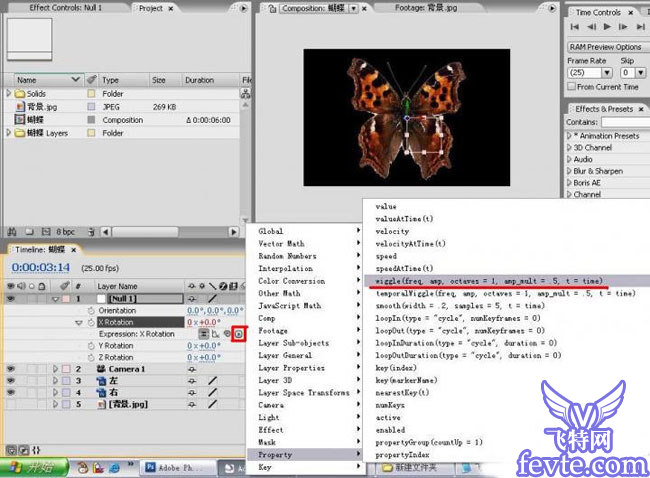Click the current time 0:00:03:14

(41, 267)
